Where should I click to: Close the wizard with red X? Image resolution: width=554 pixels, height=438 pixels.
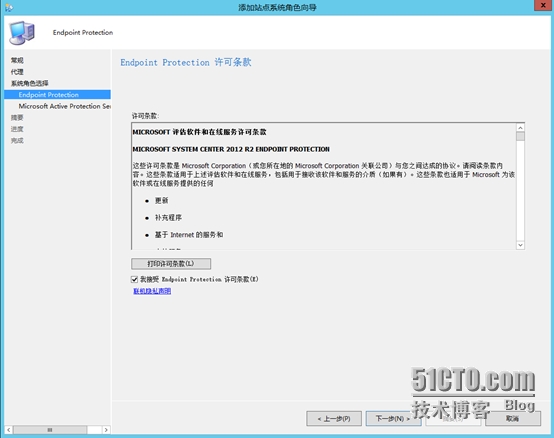pos(543,5)
